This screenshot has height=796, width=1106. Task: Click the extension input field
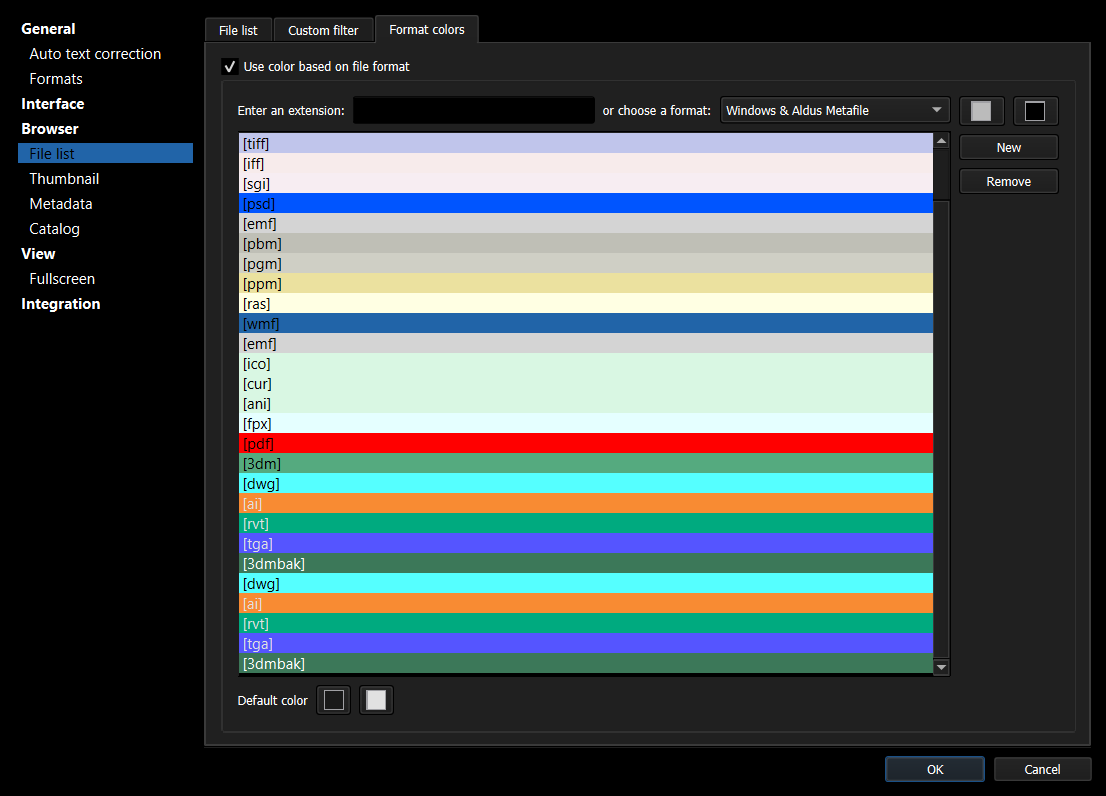coord(474,110)
